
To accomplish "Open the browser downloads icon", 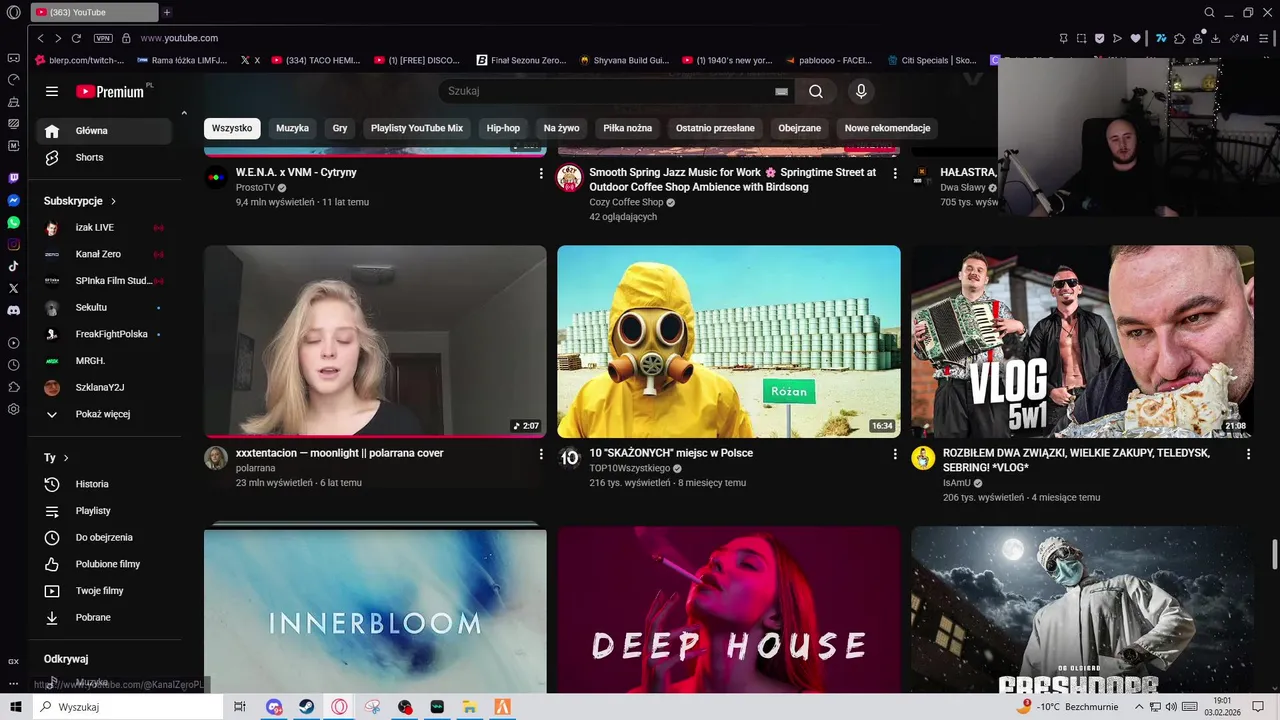I will [x=1215, y=38].
